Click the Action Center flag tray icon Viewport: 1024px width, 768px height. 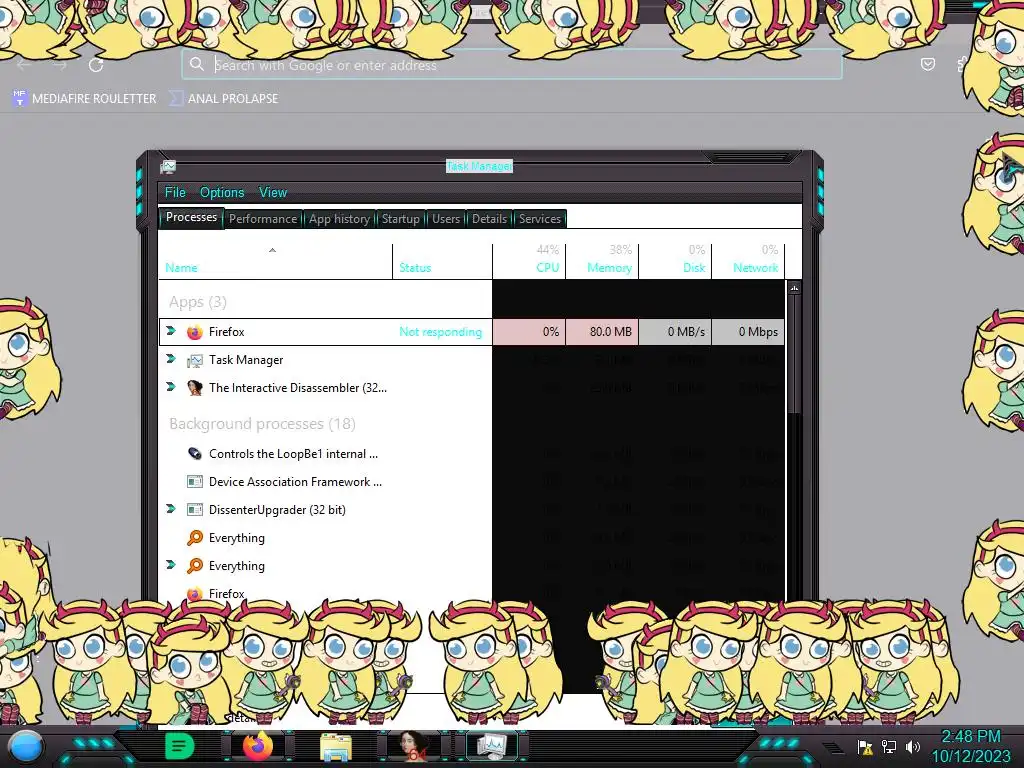tap(865, 747)
